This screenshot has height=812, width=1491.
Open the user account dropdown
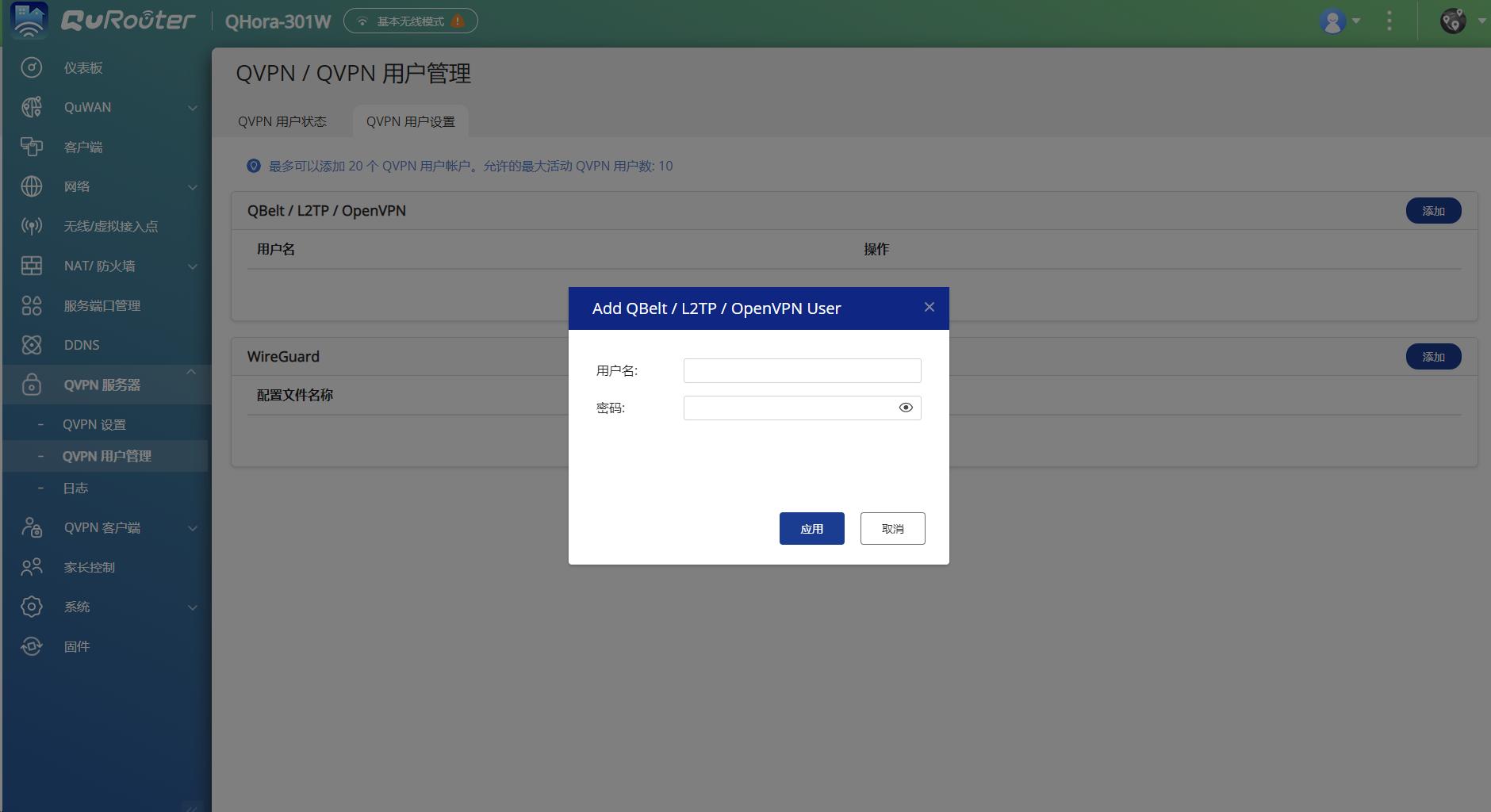point(1340,21)
